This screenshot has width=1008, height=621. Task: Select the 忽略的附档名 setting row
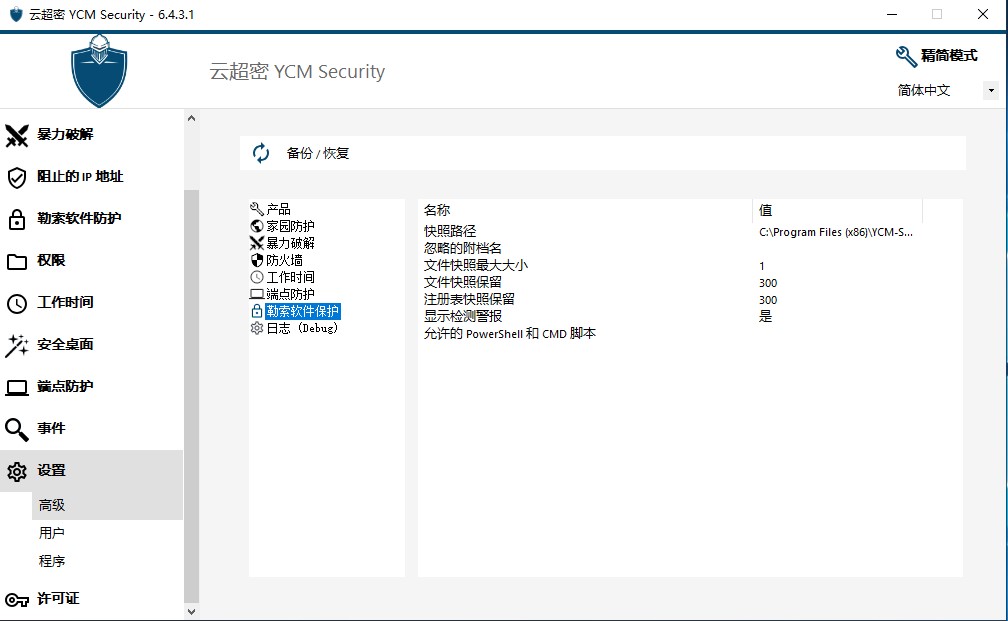pos(463,248)
